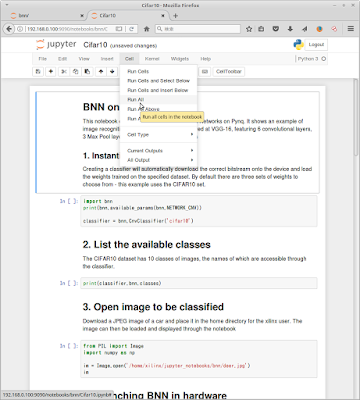
Task: Open the Kernel menu
Action: 152,59
